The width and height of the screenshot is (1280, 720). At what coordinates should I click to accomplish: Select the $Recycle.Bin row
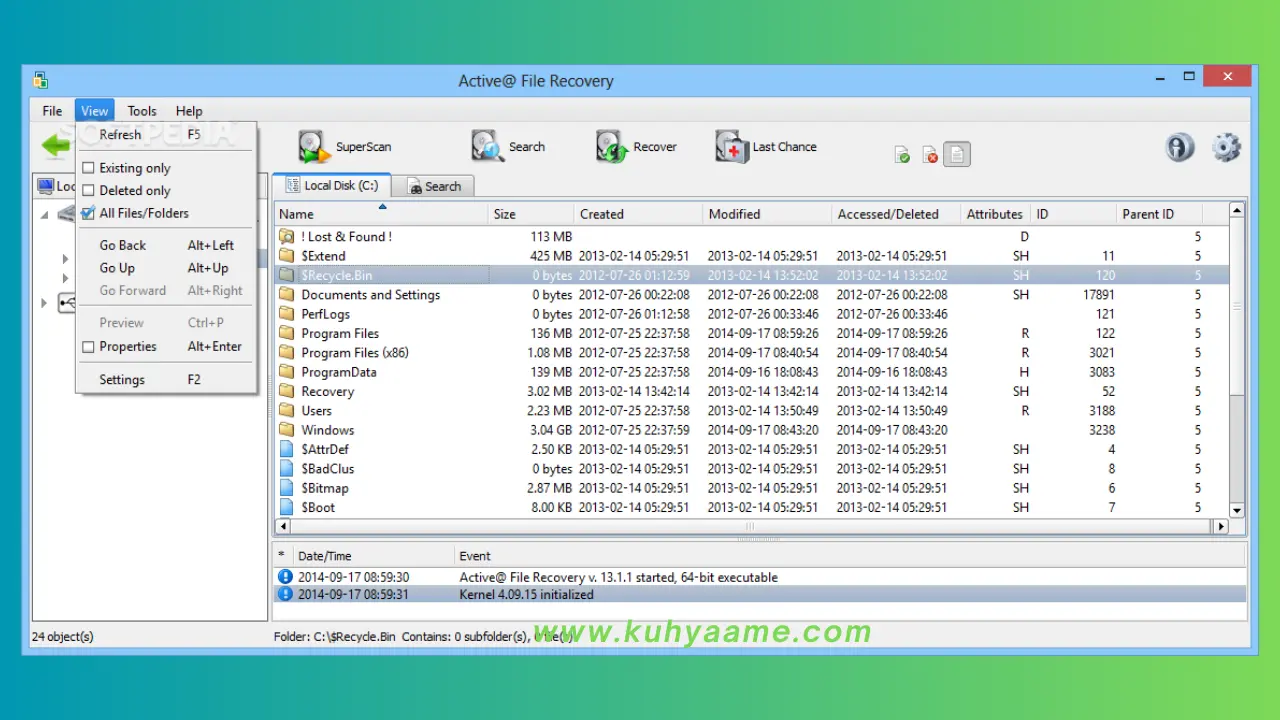[752, 275]
